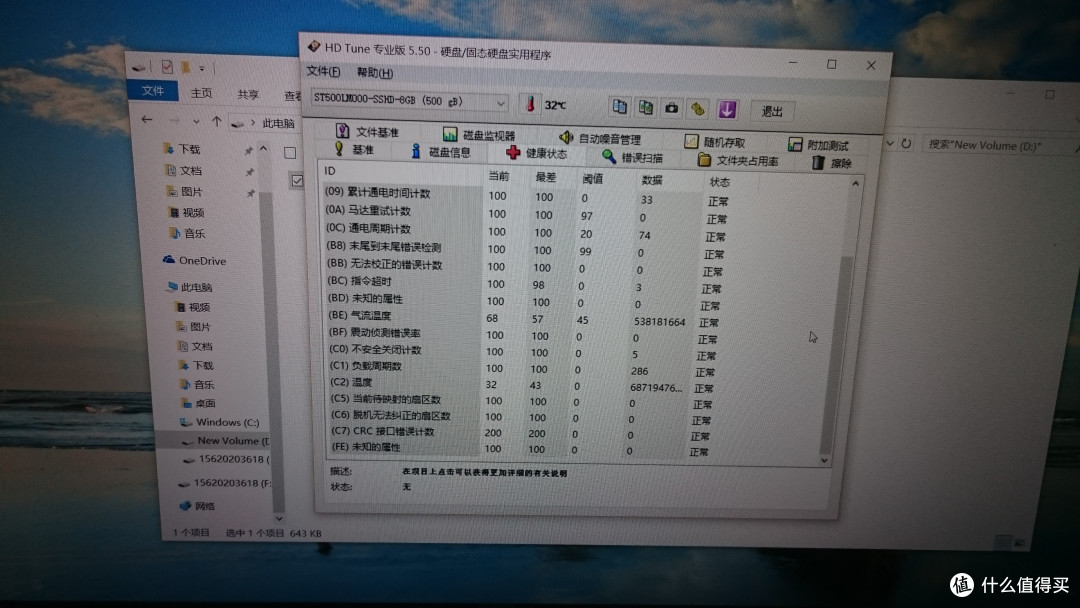Screen dimensions: 1080x608
Task: Open the 文件夹占用率 folder usage tab
Action: click(738, 160)
